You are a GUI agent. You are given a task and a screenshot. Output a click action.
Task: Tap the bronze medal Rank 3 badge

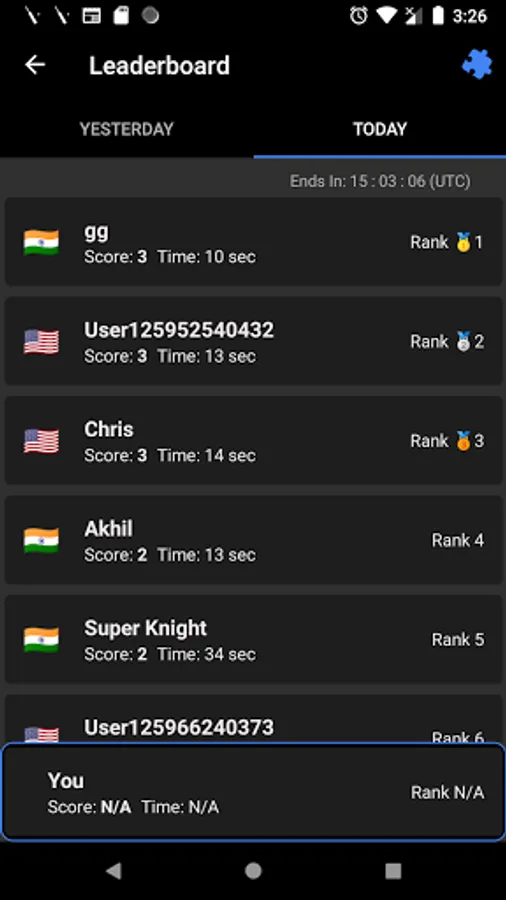pos(447,441)
